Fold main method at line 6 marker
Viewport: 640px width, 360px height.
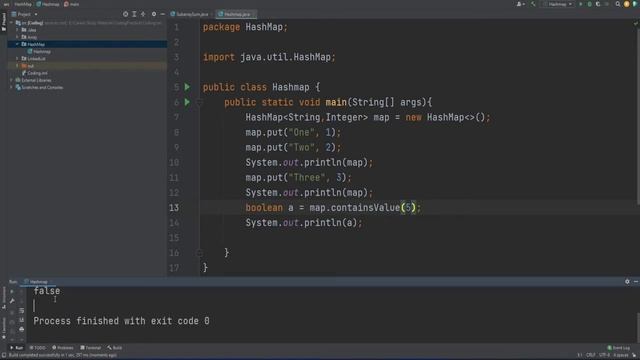pyautogui.click(x=200, y=102)
